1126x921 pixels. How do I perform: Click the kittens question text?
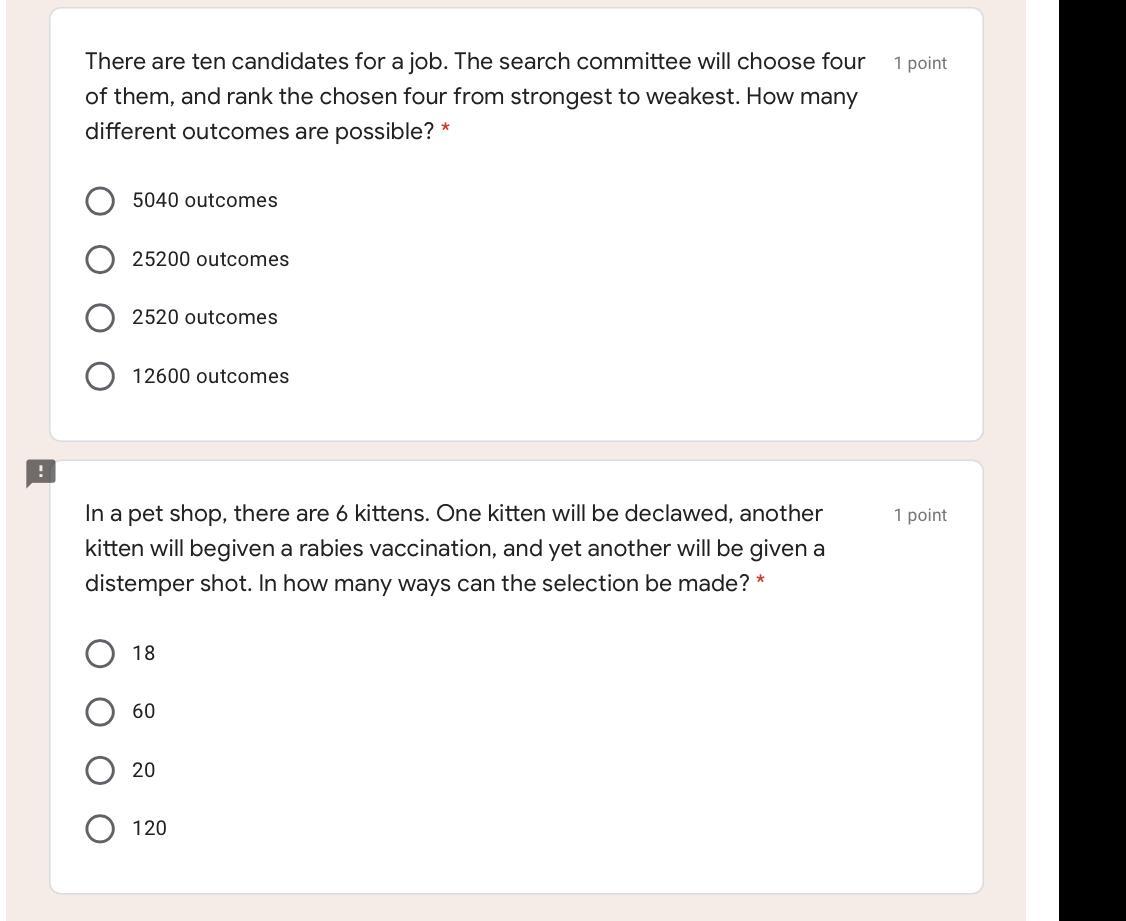(454, 548)
